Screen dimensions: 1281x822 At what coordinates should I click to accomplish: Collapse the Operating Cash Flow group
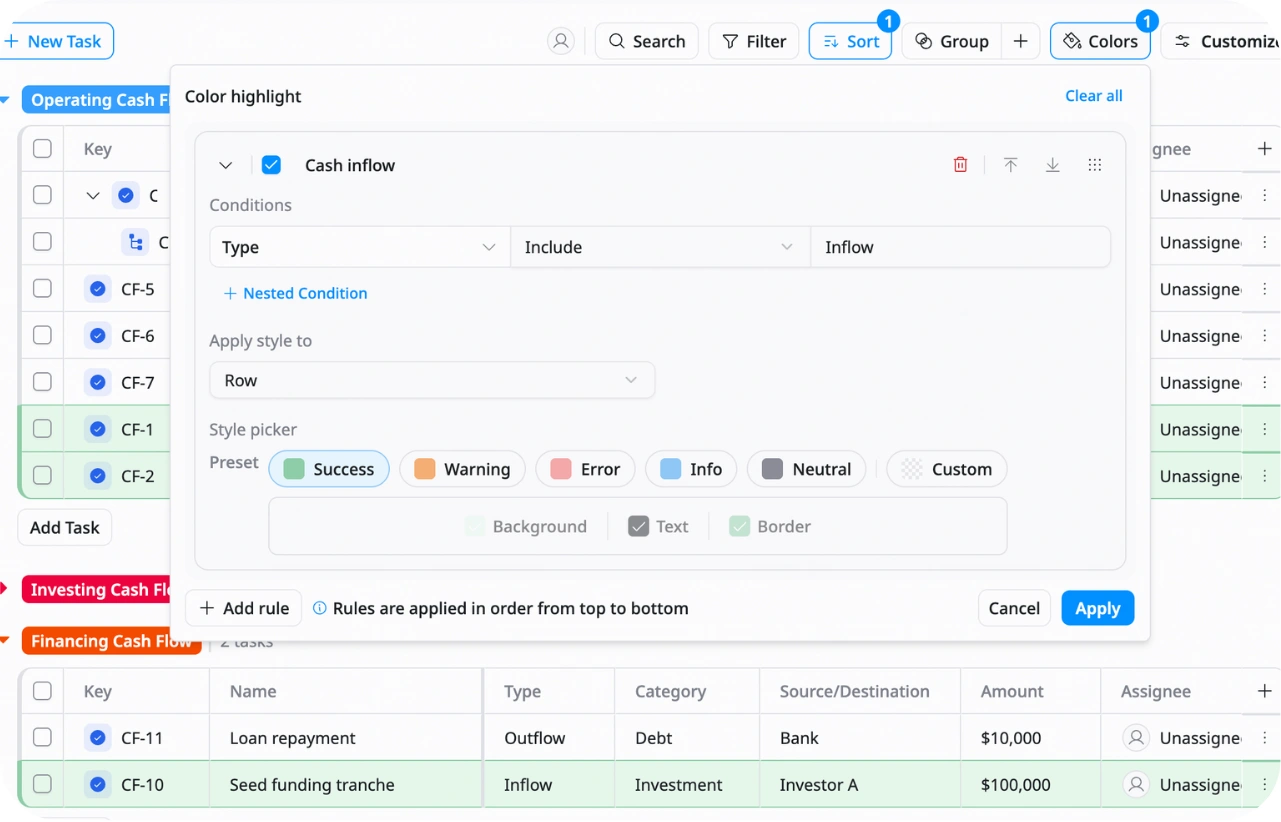5,100
